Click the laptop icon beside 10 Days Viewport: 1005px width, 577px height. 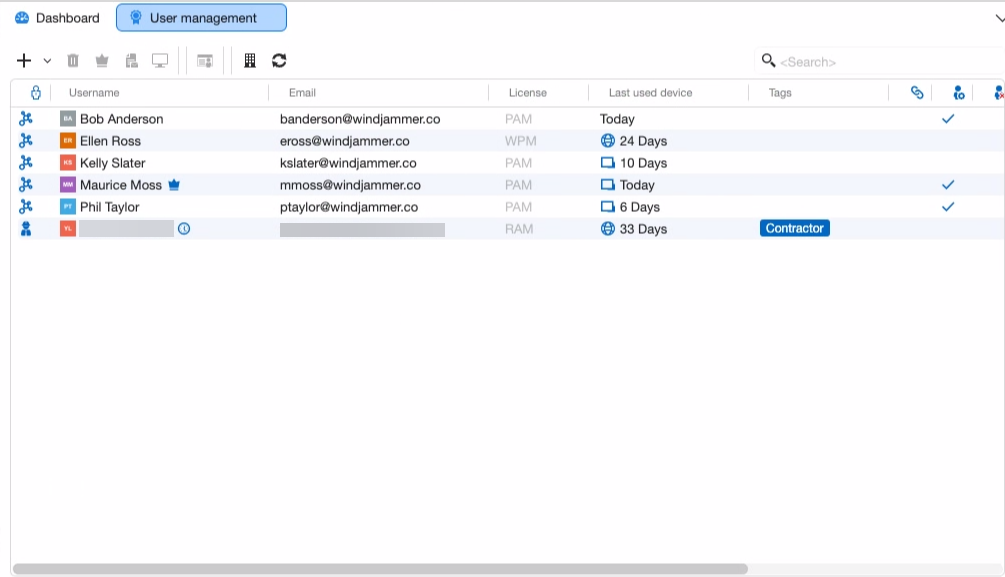coord(608,163)
